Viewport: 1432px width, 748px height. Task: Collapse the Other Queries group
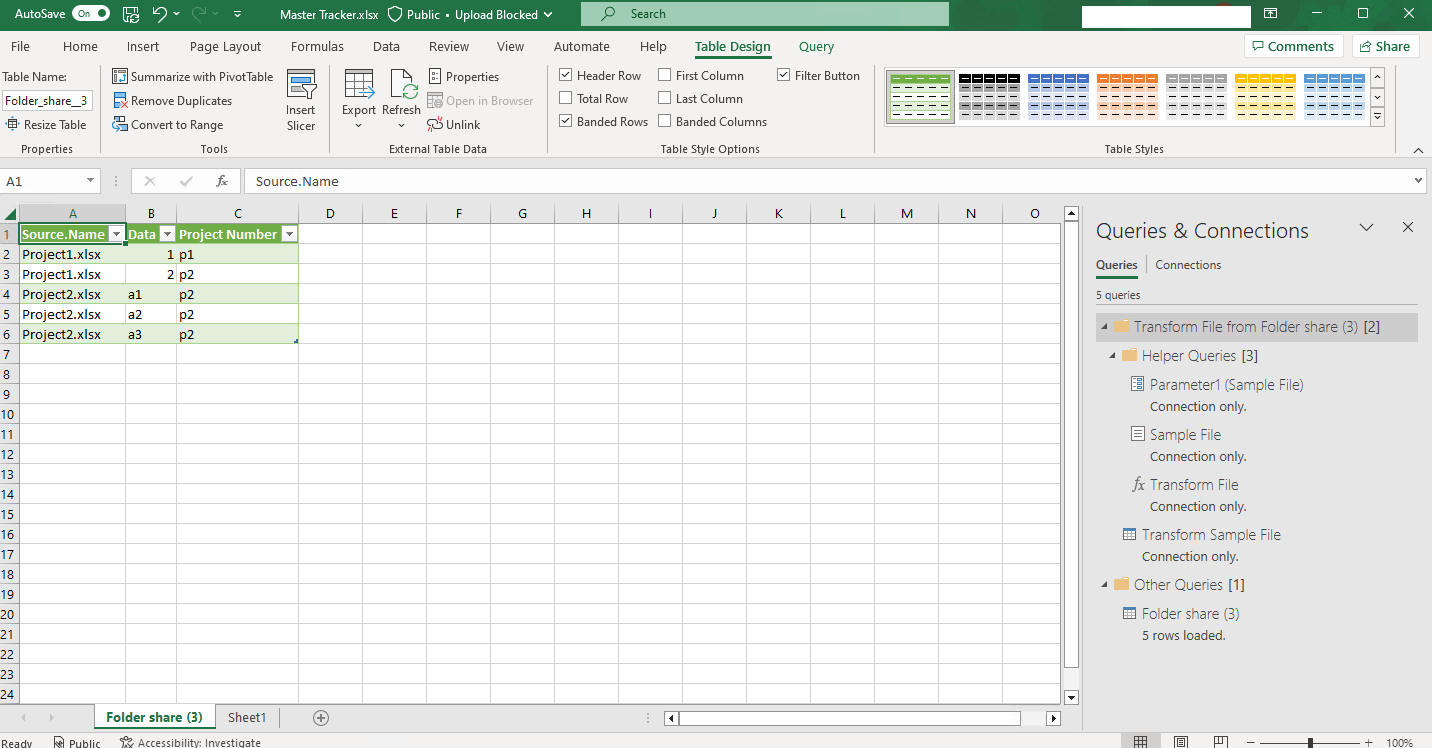tap(1104, 585)
